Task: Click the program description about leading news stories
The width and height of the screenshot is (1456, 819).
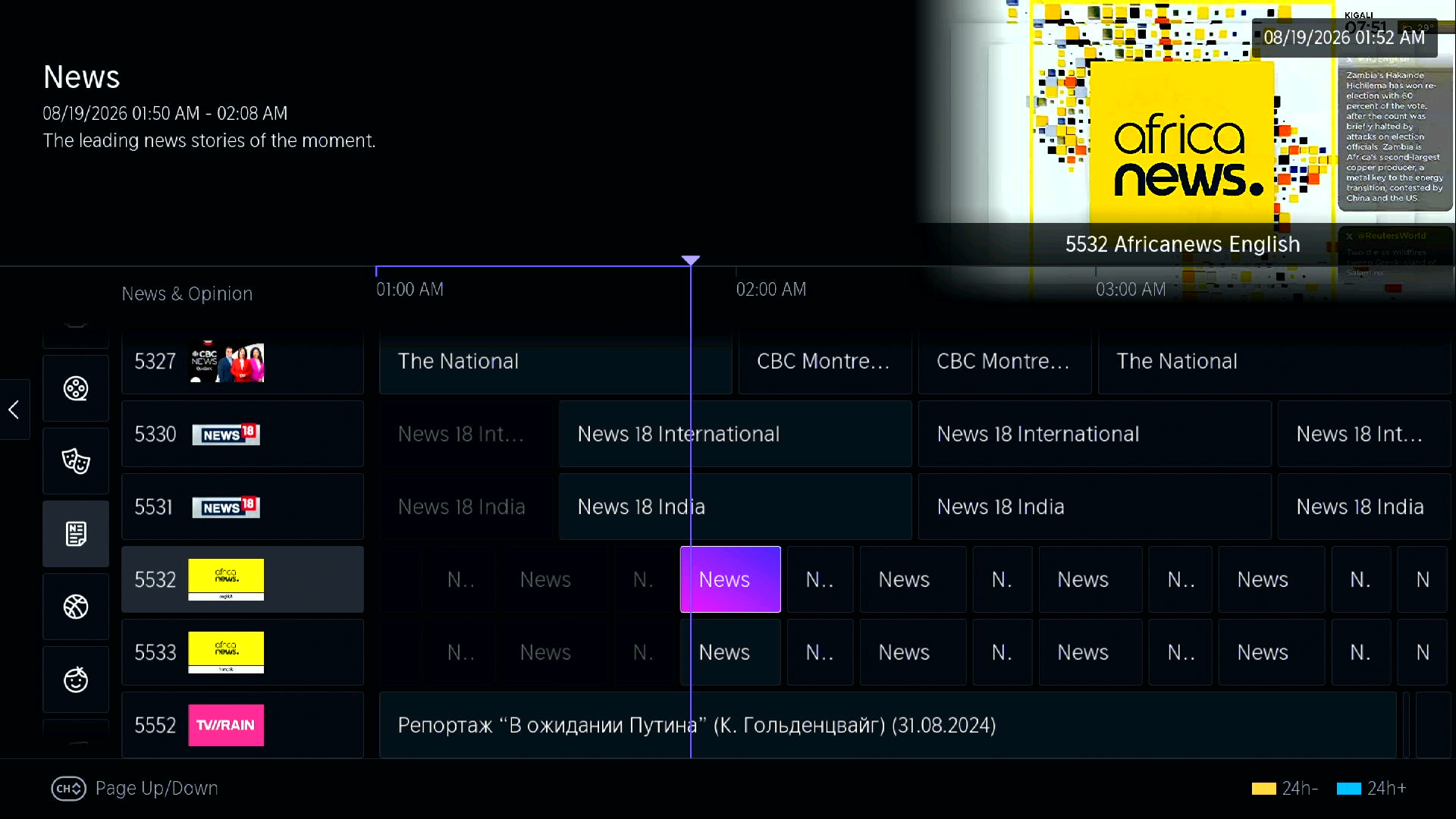Action: 209,141
